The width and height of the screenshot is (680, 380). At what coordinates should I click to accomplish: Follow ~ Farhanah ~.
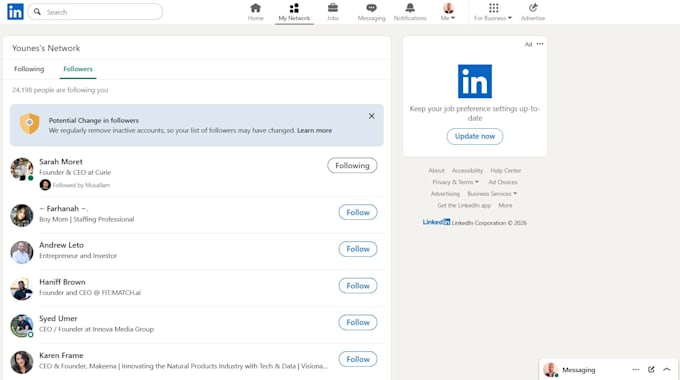358,212
